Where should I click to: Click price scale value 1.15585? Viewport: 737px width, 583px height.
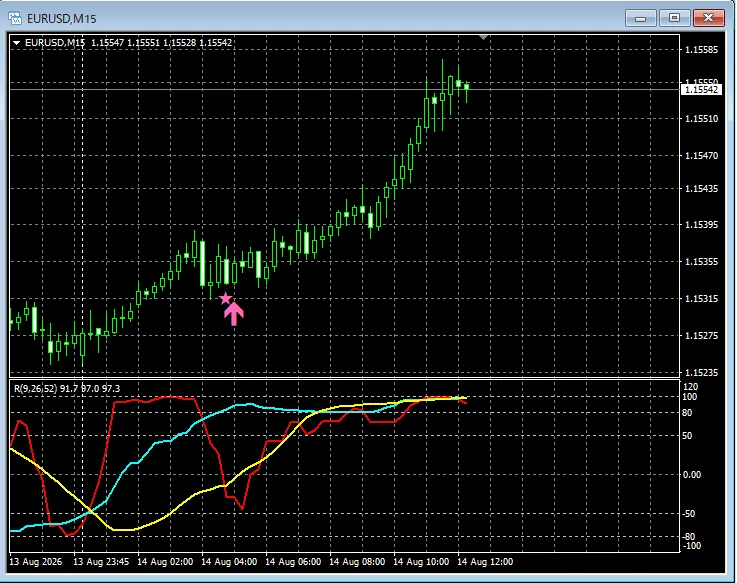701,49
